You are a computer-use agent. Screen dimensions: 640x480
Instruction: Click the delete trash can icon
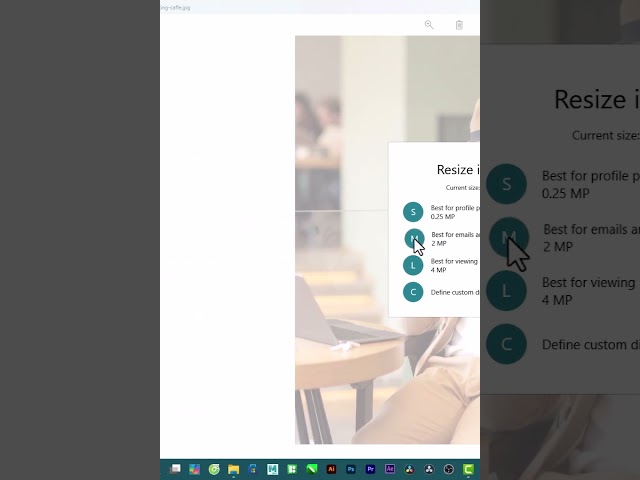pos(459,25)
